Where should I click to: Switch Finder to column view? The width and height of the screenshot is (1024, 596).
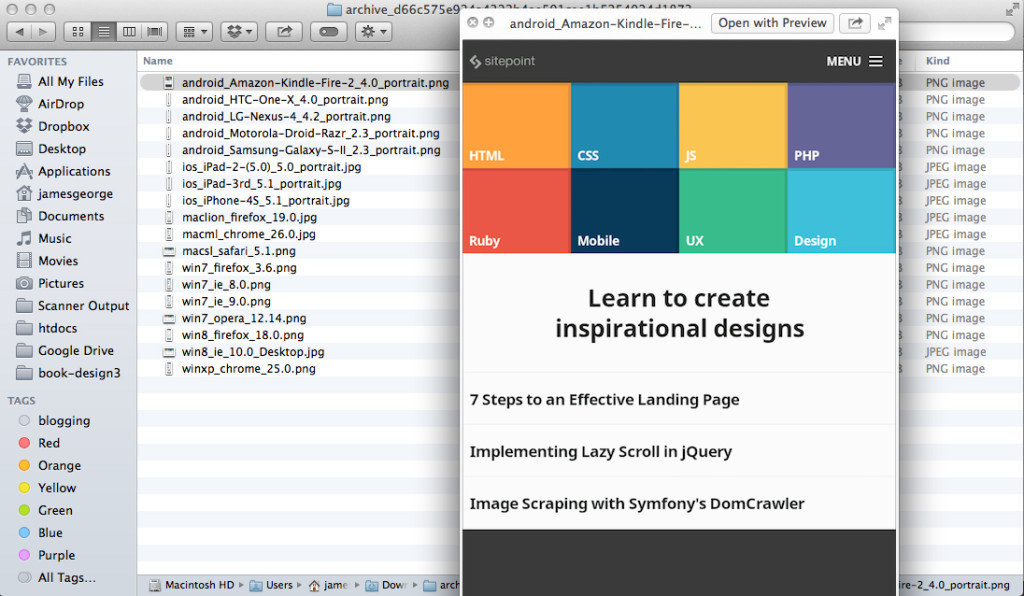click(x=129, y=31)
